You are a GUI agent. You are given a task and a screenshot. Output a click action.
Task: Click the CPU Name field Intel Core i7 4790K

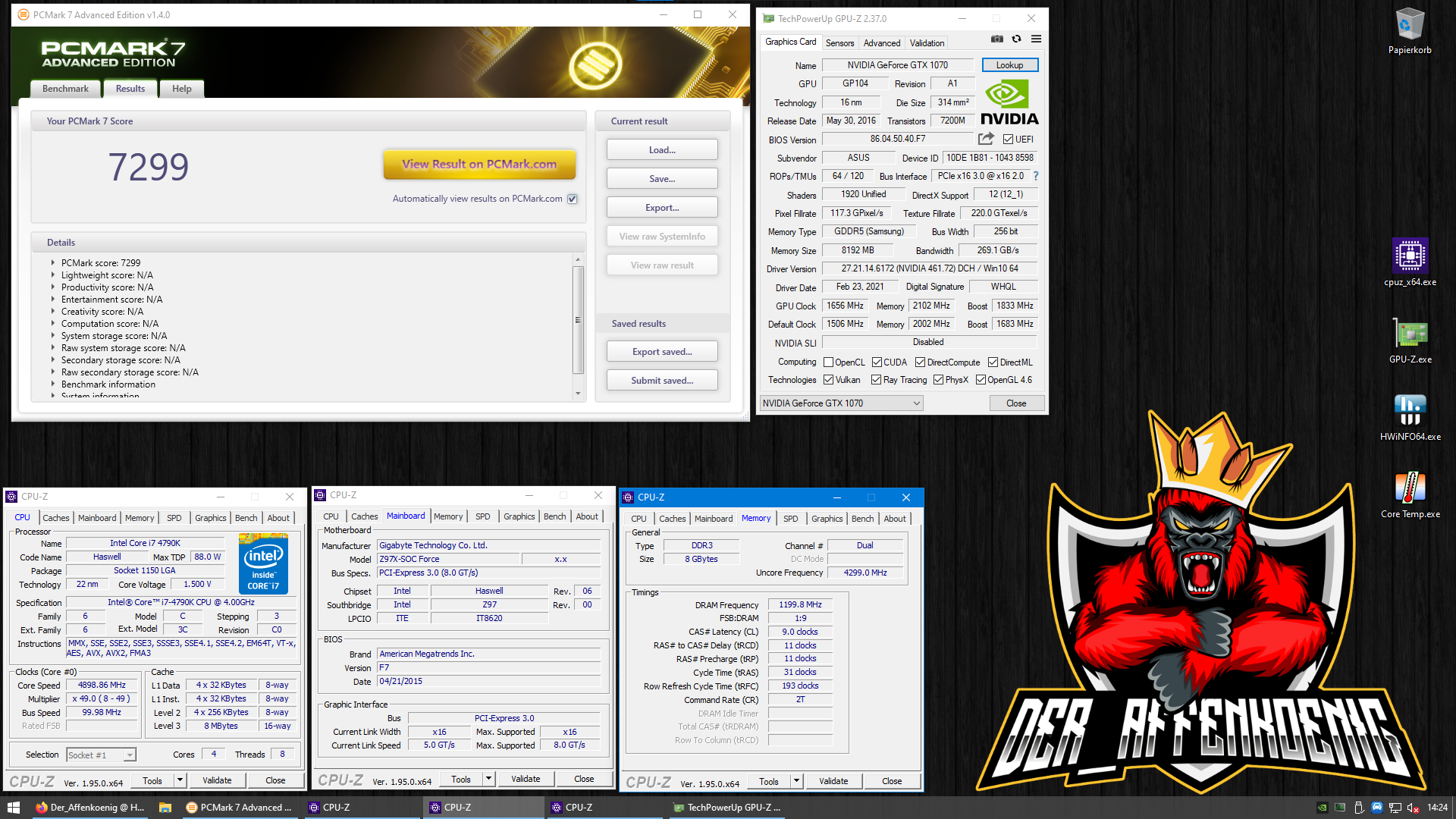[x=145, y=543]
